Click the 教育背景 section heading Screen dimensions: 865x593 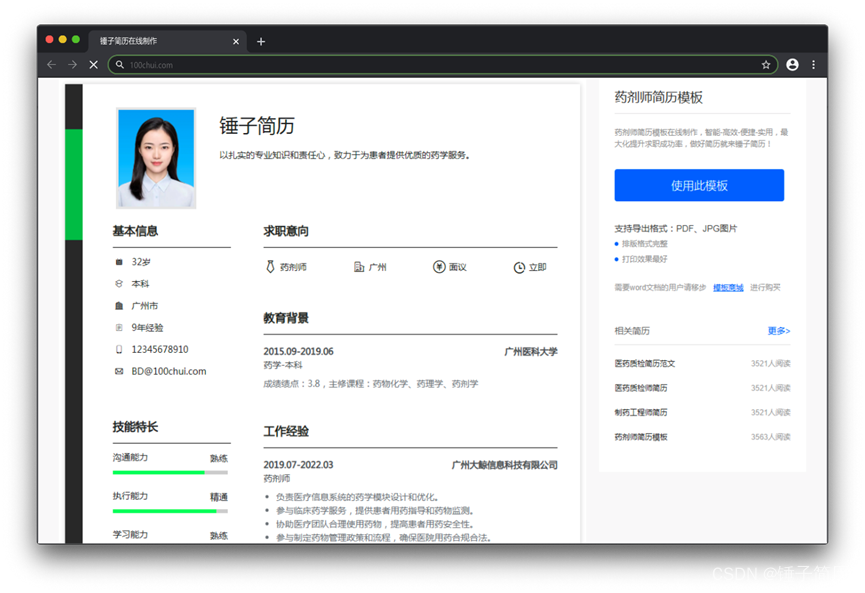(x=286, y=318)
